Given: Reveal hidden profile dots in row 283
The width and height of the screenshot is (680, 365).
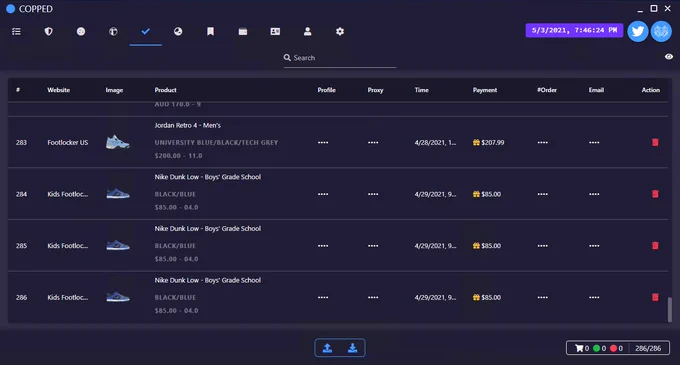Looking at the screenshot, I should point(323,142).
